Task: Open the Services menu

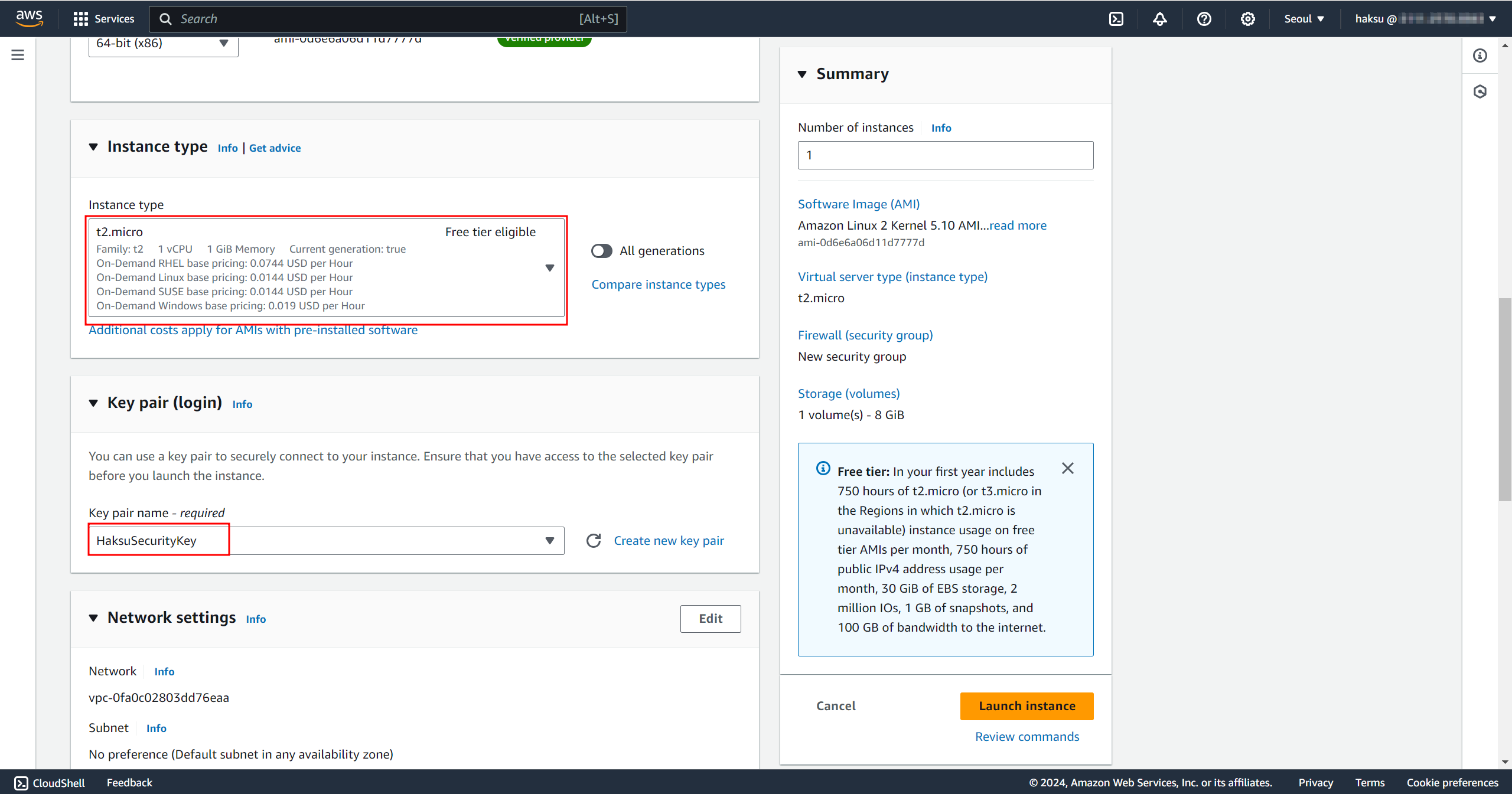Action: pyautogui.click(x=104, y=19)
